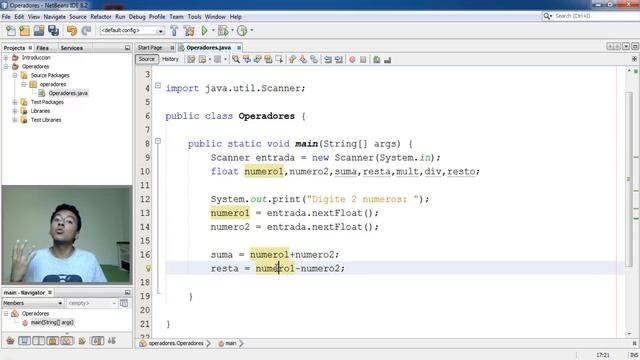The image size is (640, 360).
Task: Switch to the Services tab
Action: [71, 48]
